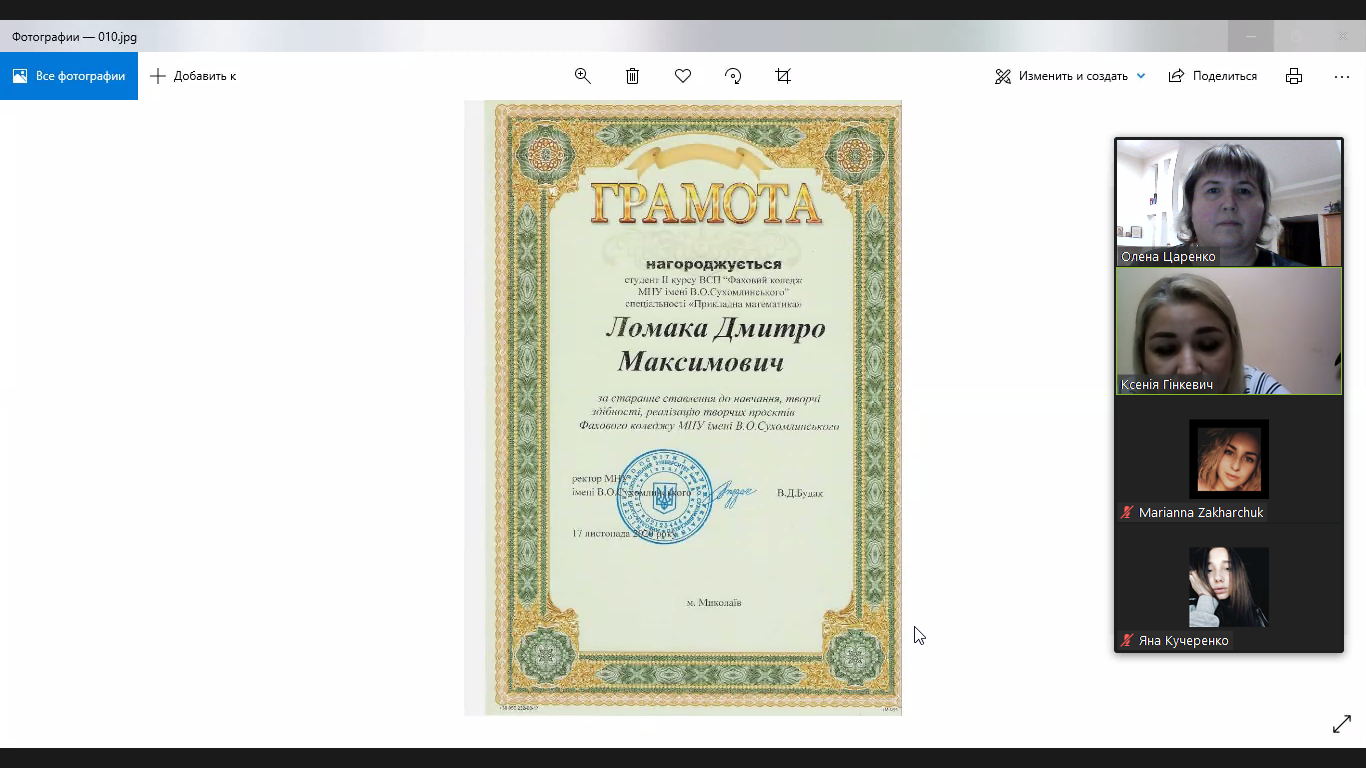Enter fullscreen with diagonal arrows icon
This screenshot has width=1366, height=768.
1342,725
